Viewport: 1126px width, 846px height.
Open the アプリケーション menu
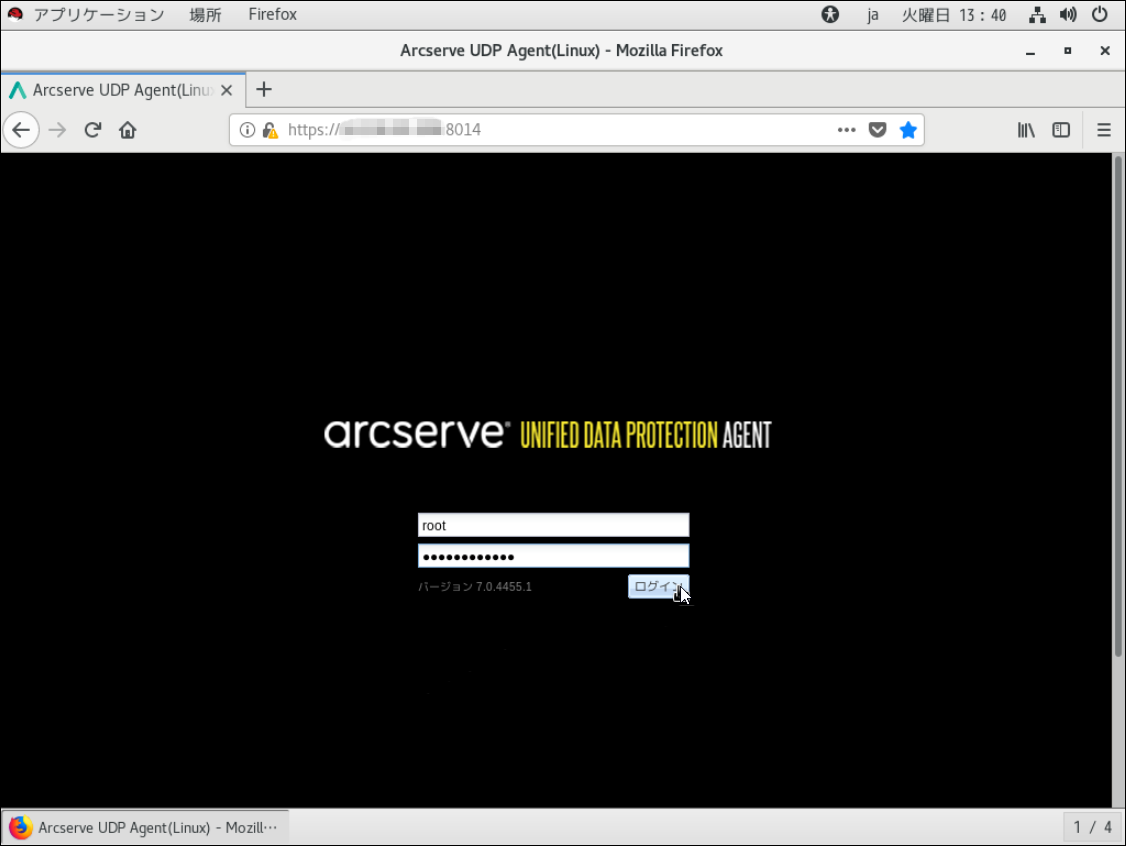point(99,14)
